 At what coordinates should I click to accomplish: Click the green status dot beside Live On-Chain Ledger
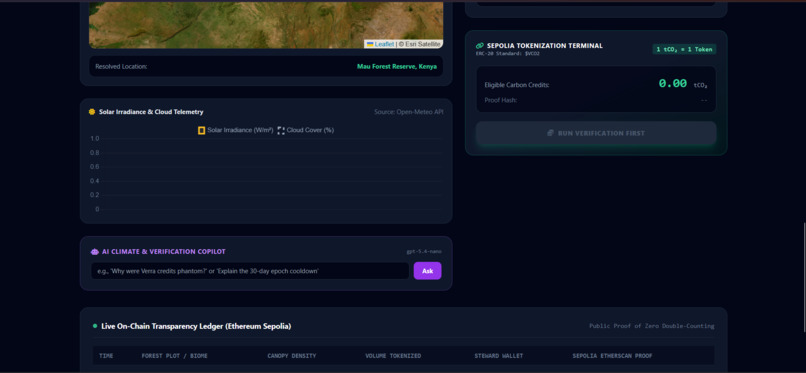95,326
